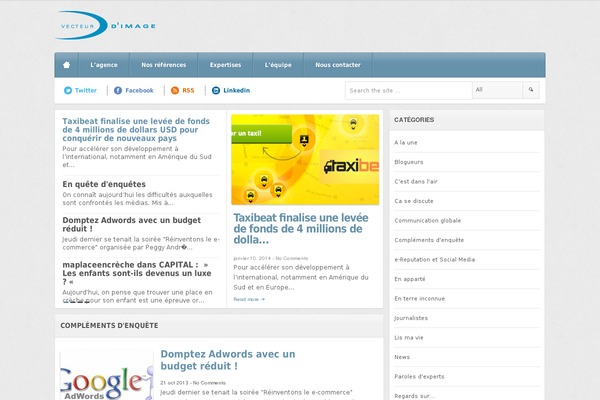Viewport: 600px width, 400px height.
Task: Click the Twitter bird icon
Action: [68, 90]
